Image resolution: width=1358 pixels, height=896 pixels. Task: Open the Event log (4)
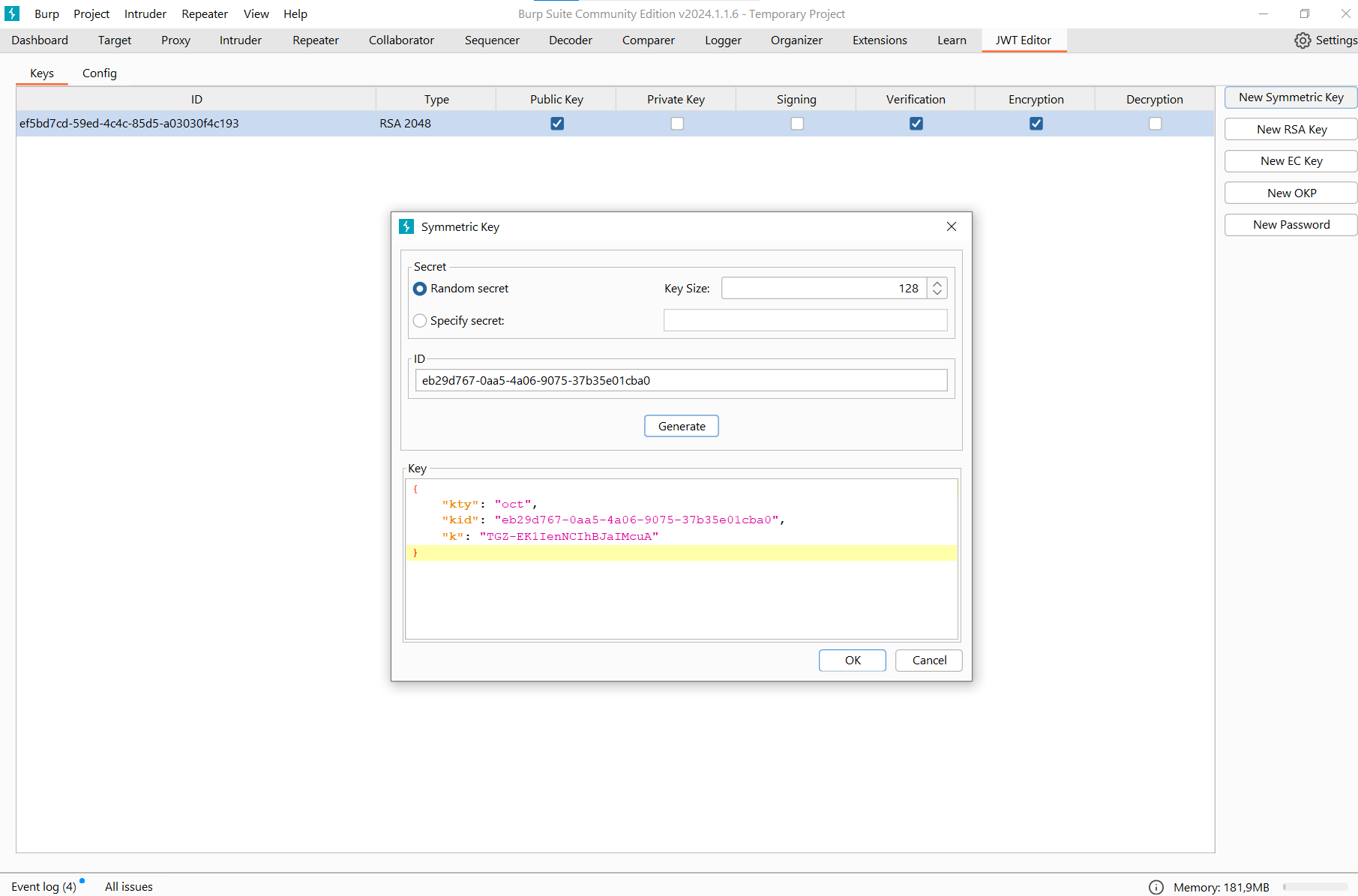point(43,887)
